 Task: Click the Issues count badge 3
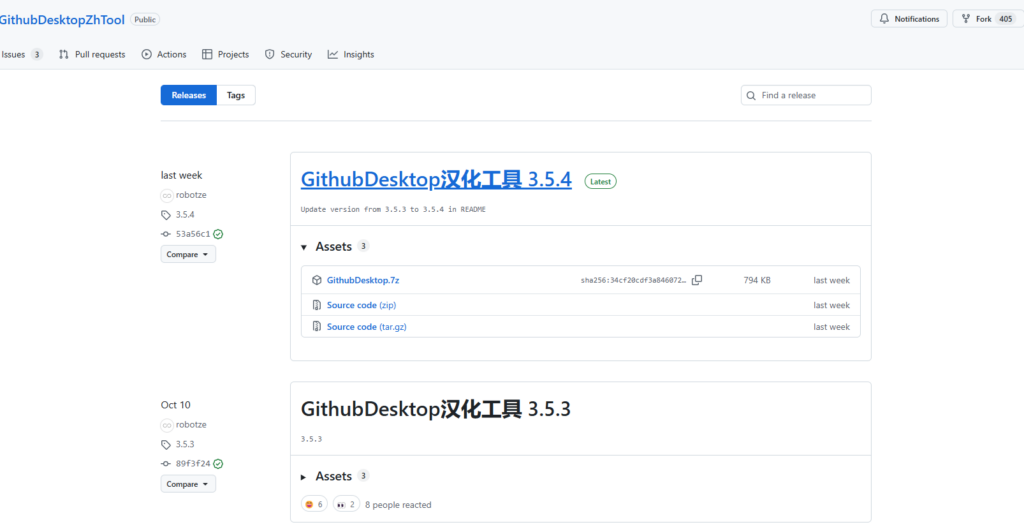(x=37, y=54)
